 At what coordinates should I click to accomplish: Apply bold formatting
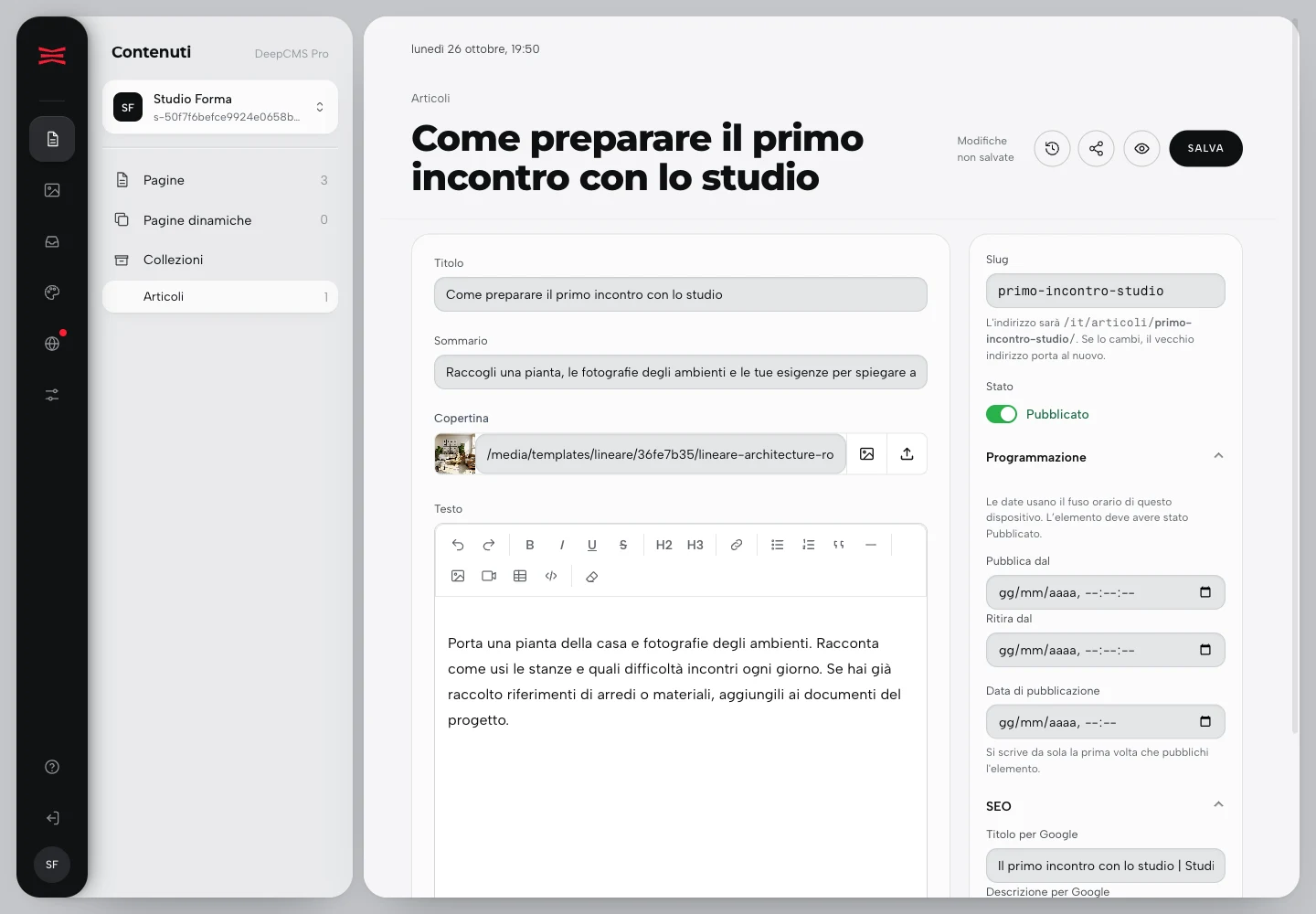530,545
